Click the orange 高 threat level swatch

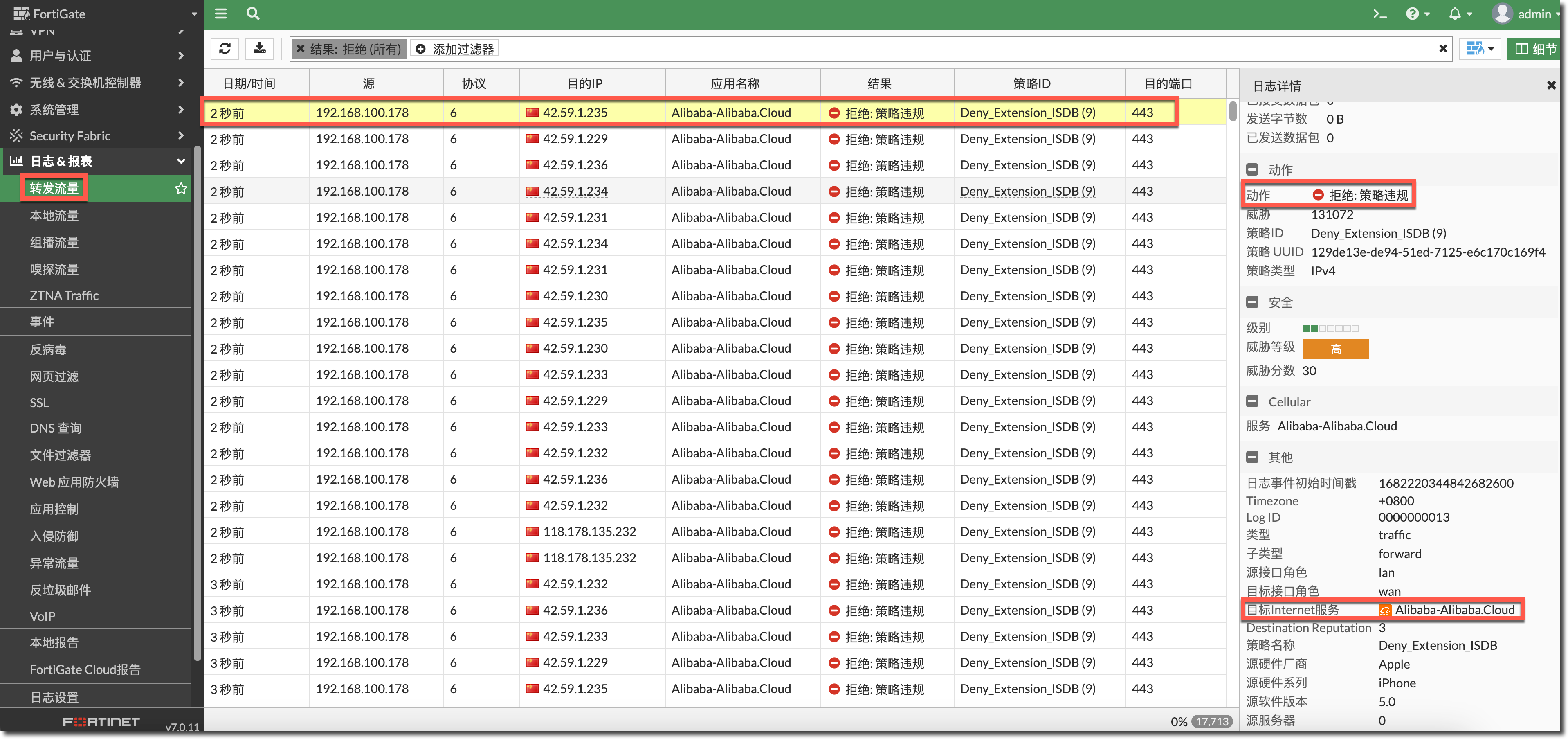[1335, 349]
